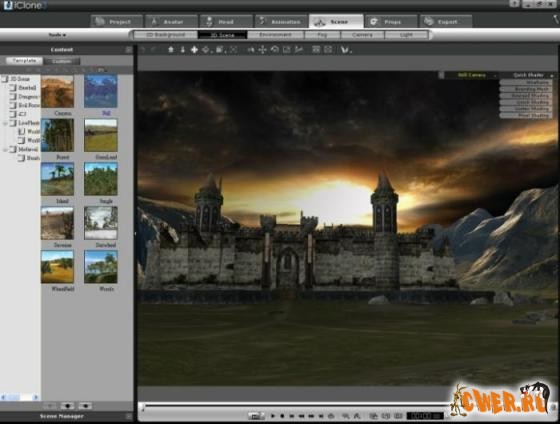Choose the Woods scene thumbnail

[x=101, y=267]
